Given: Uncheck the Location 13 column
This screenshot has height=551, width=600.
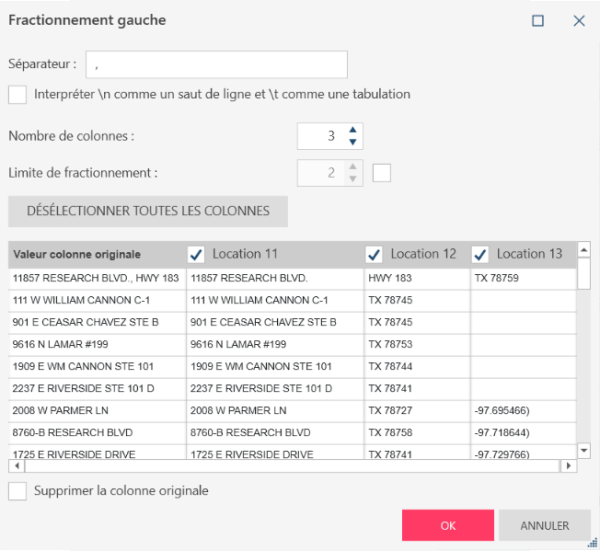Looking at the screenshot, I should pos(480,254).
